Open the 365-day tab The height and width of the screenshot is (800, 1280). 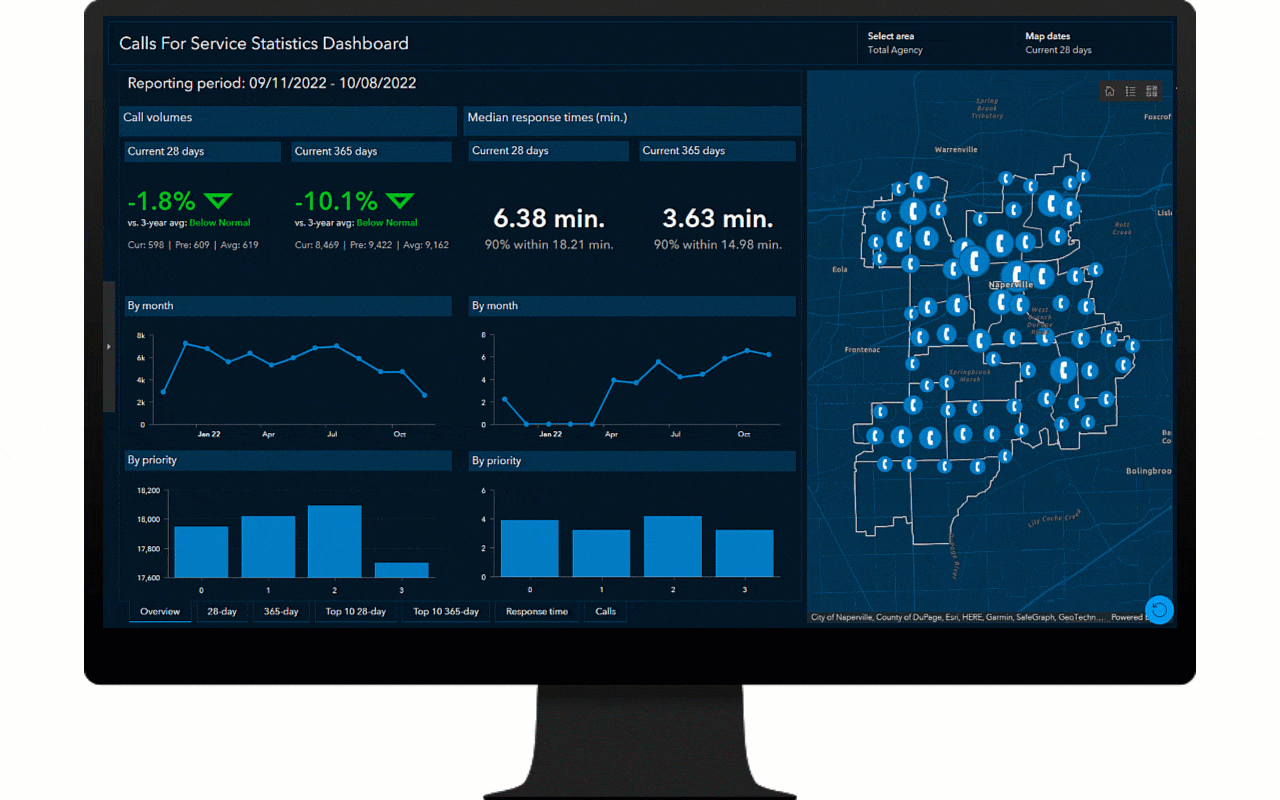[281, 612]
